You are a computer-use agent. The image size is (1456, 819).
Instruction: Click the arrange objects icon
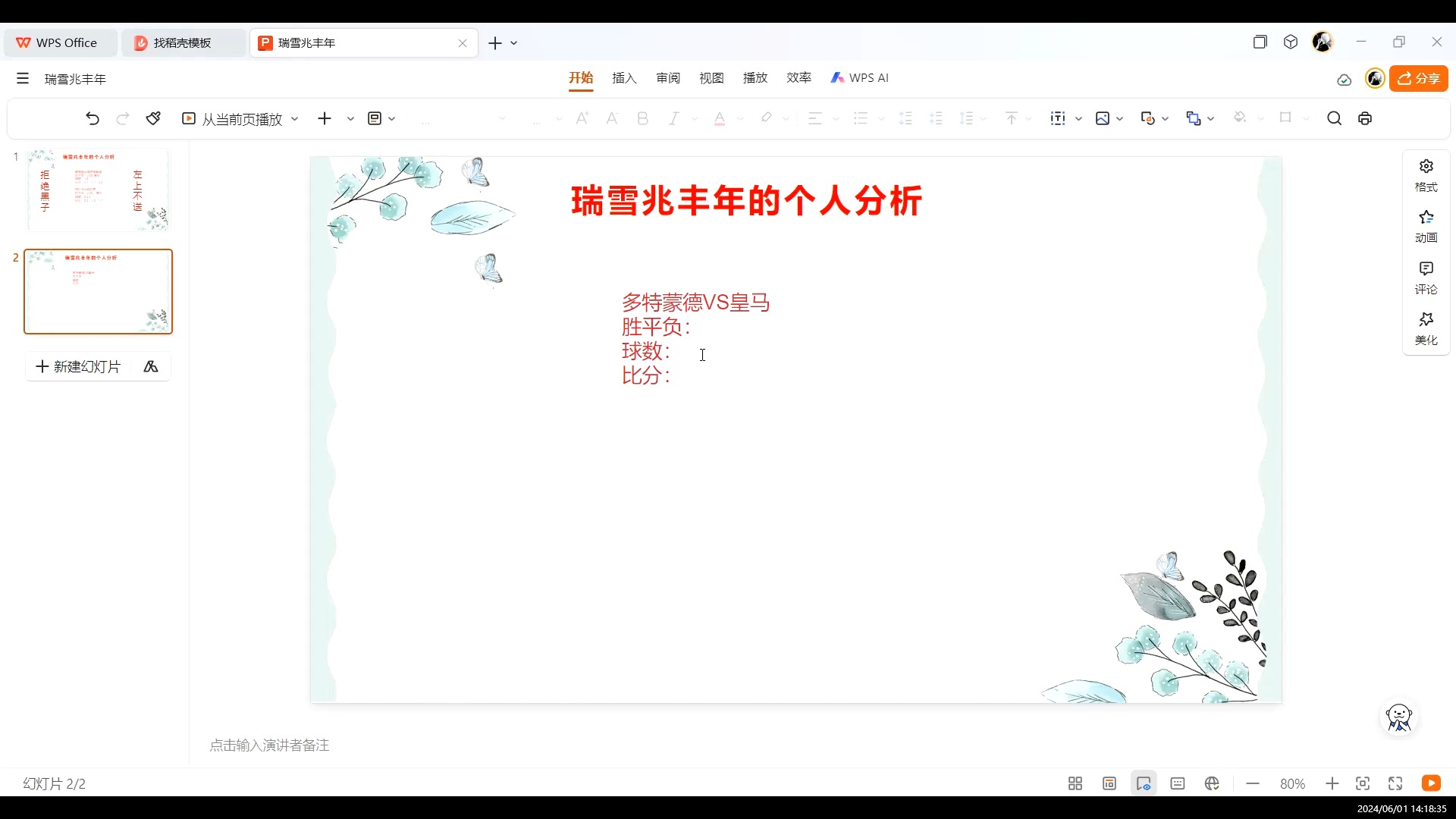pyautogui.click(x=1194, y=118)
